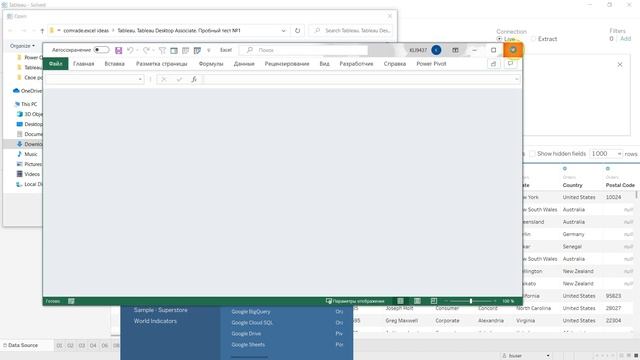Click the Insert Function fx icon
Image resolution: width=640 pixels, height=360 pixels.
[x=194, y=79]
